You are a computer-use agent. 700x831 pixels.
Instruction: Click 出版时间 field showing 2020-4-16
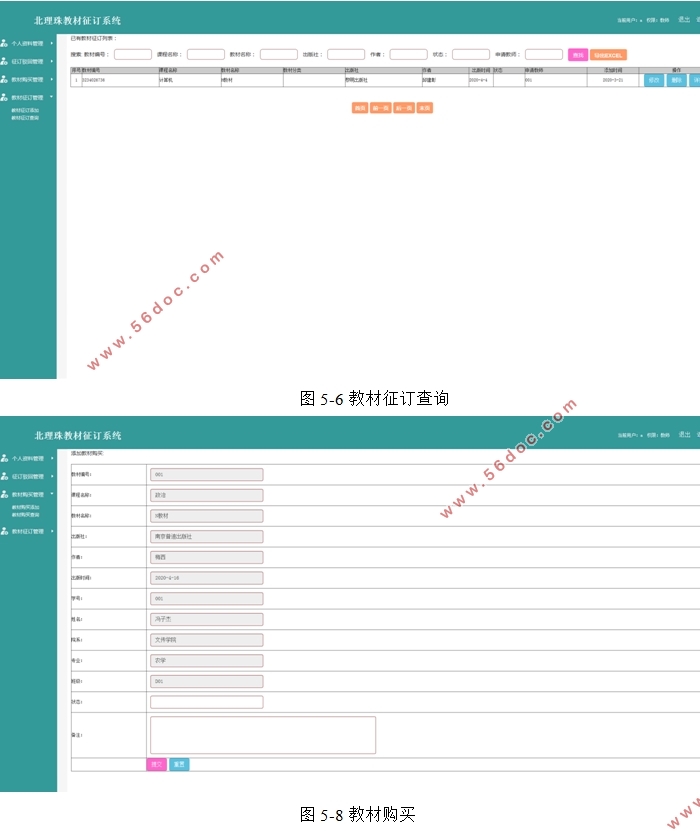pyautogui.click(x=207, y=578)
